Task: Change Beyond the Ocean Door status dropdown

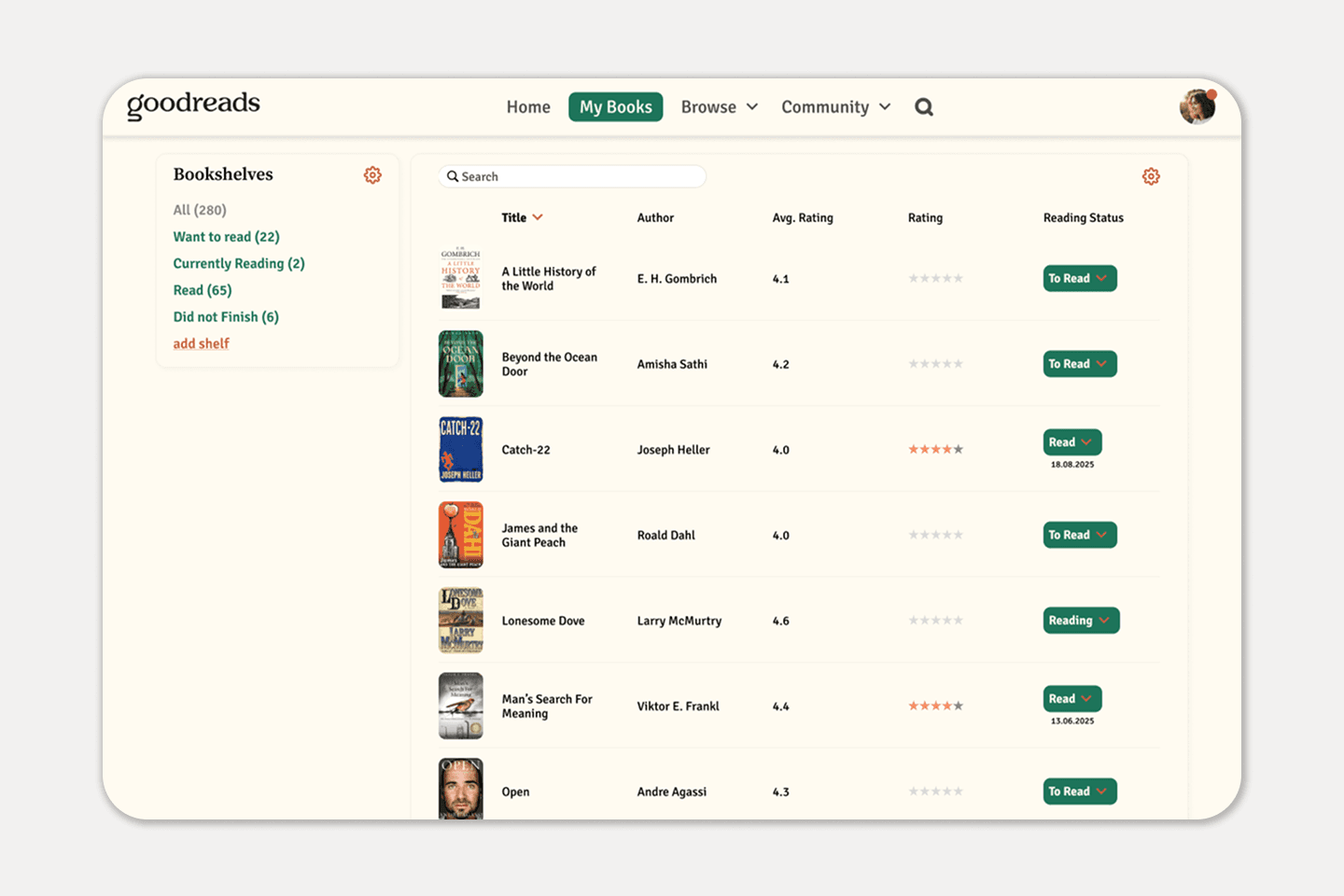Action: [1080, 364]
